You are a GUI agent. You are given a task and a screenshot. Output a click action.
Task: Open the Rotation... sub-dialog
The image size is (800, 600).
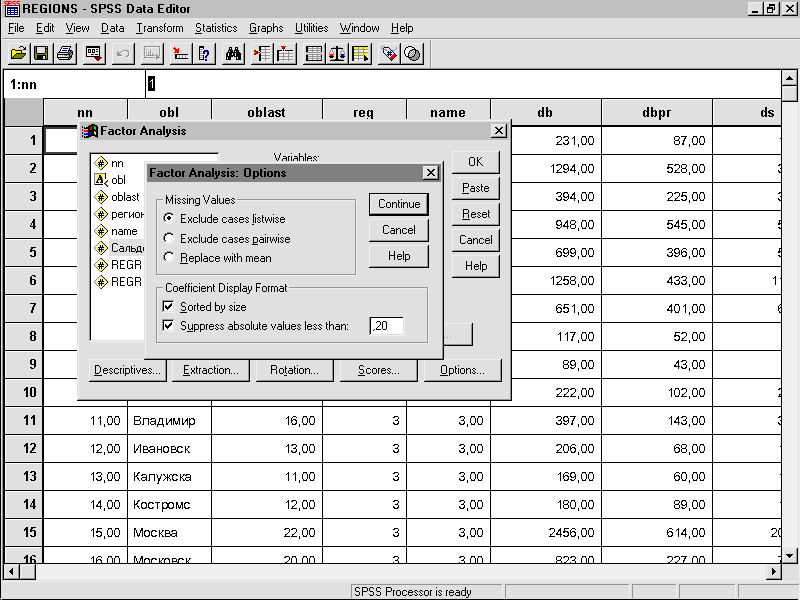tap(294, 370)
